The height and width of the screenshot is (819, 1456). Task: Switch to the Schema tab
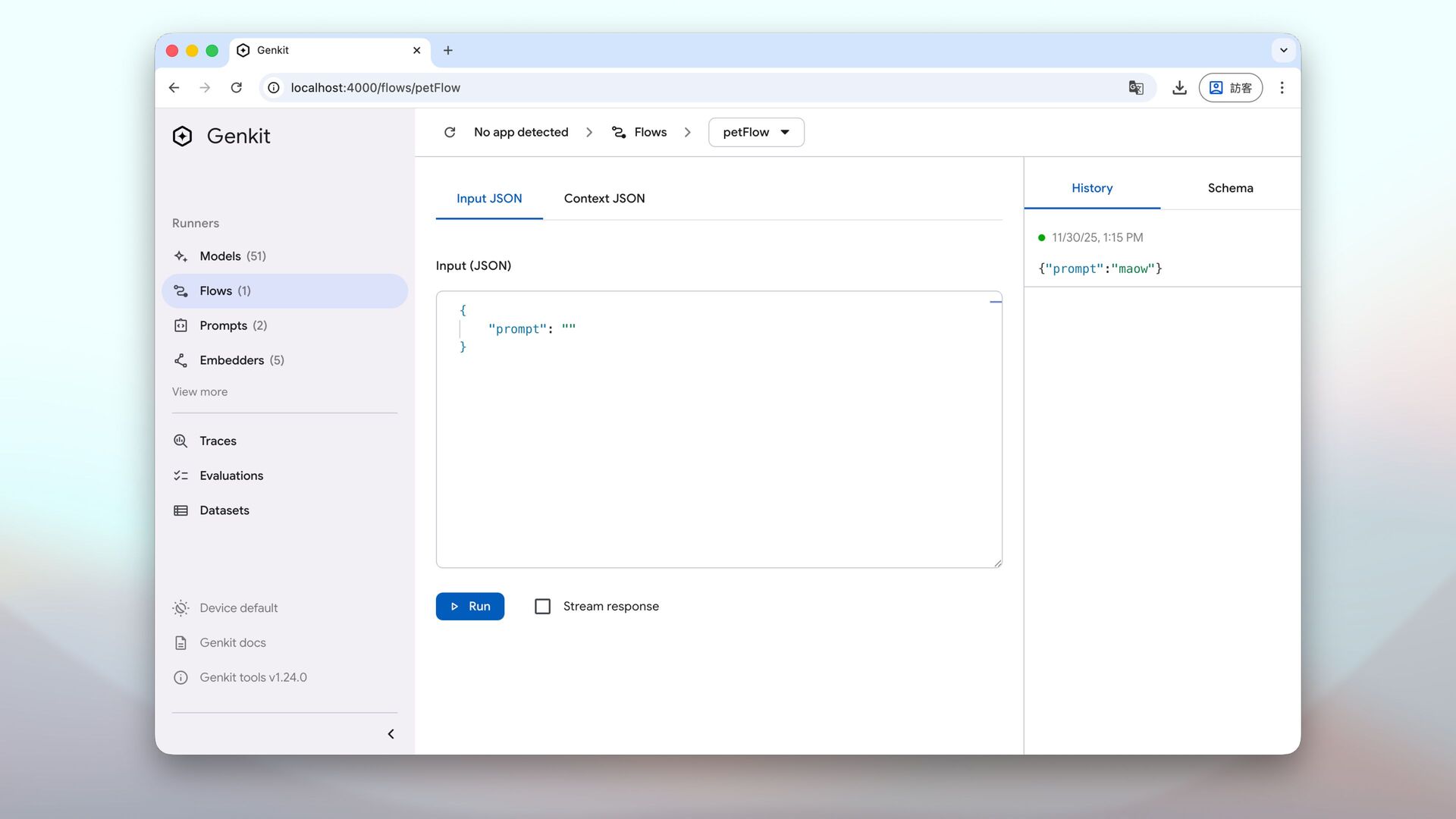1229,188
